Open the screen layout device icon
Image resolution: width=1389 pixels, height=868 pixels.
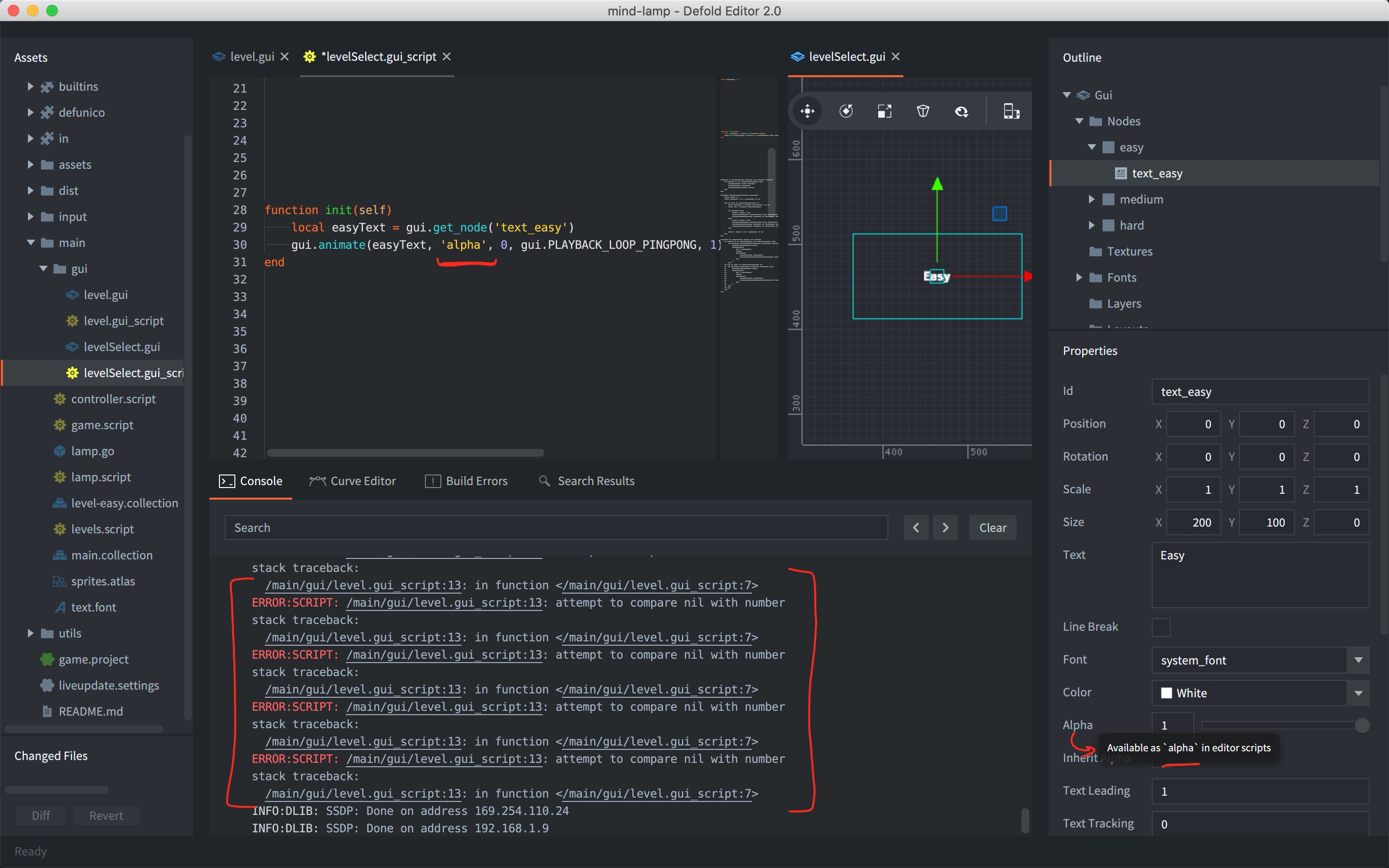pyautogui.click(x=1011, y=111)
